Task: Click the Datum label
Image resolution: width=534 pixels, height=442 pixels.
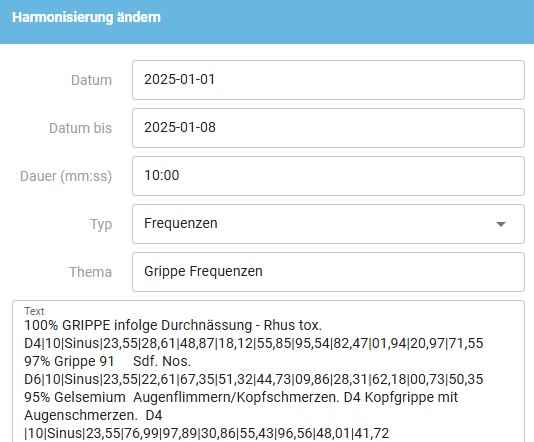Action: [91, 80]
